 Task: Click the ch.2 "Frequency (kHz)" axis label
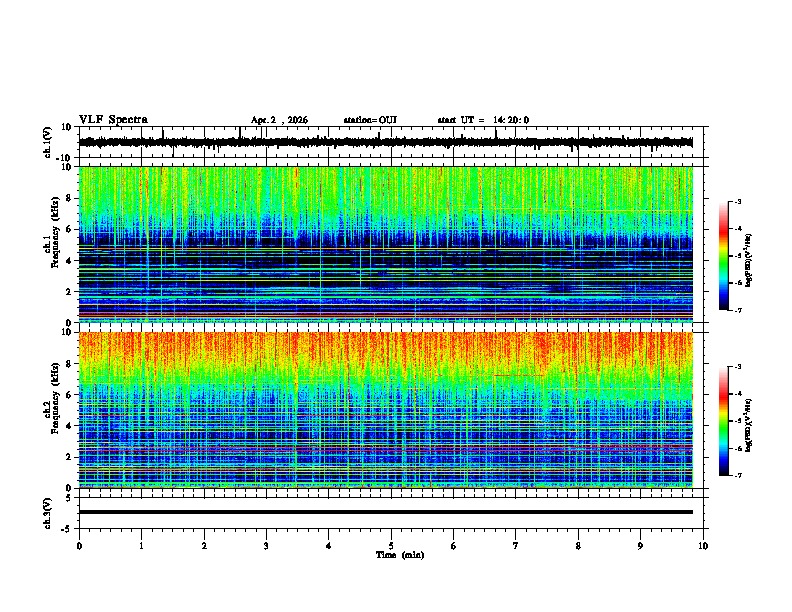(x=55, y=398)
